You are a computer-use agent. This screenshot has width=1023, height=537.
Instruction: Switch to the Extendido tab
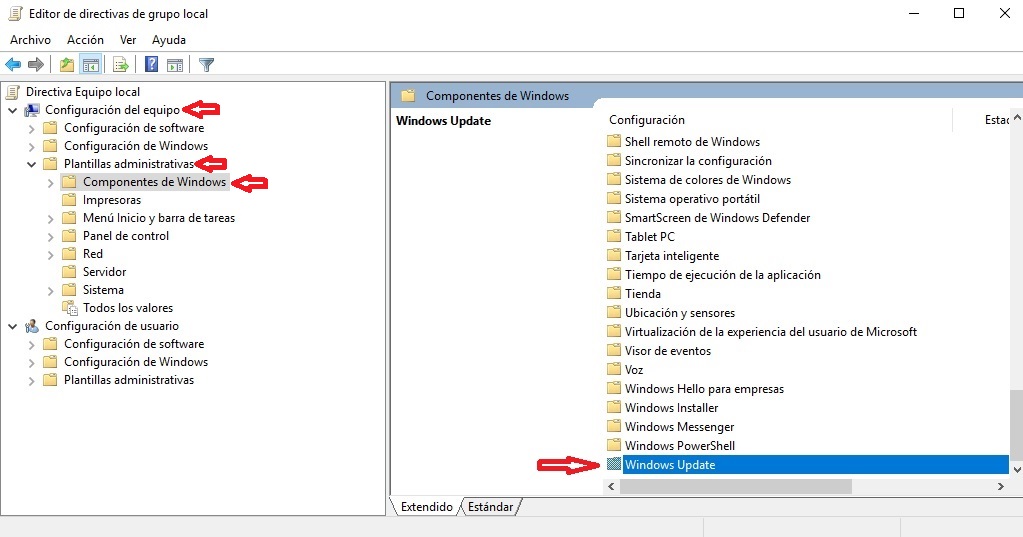coord(427,507)
